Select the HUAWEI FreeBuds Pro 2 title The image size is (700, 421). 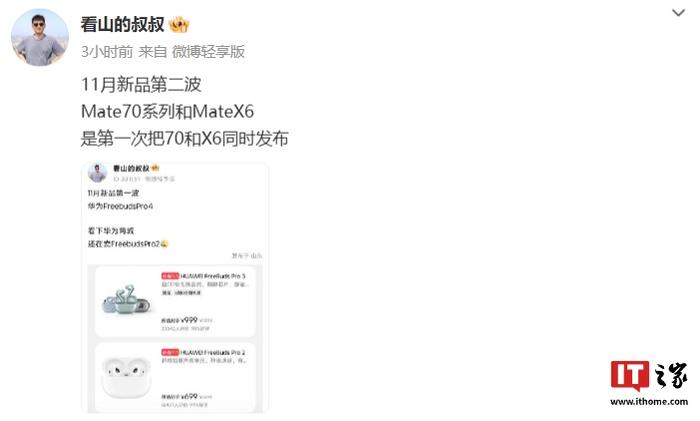pos(213,352)
